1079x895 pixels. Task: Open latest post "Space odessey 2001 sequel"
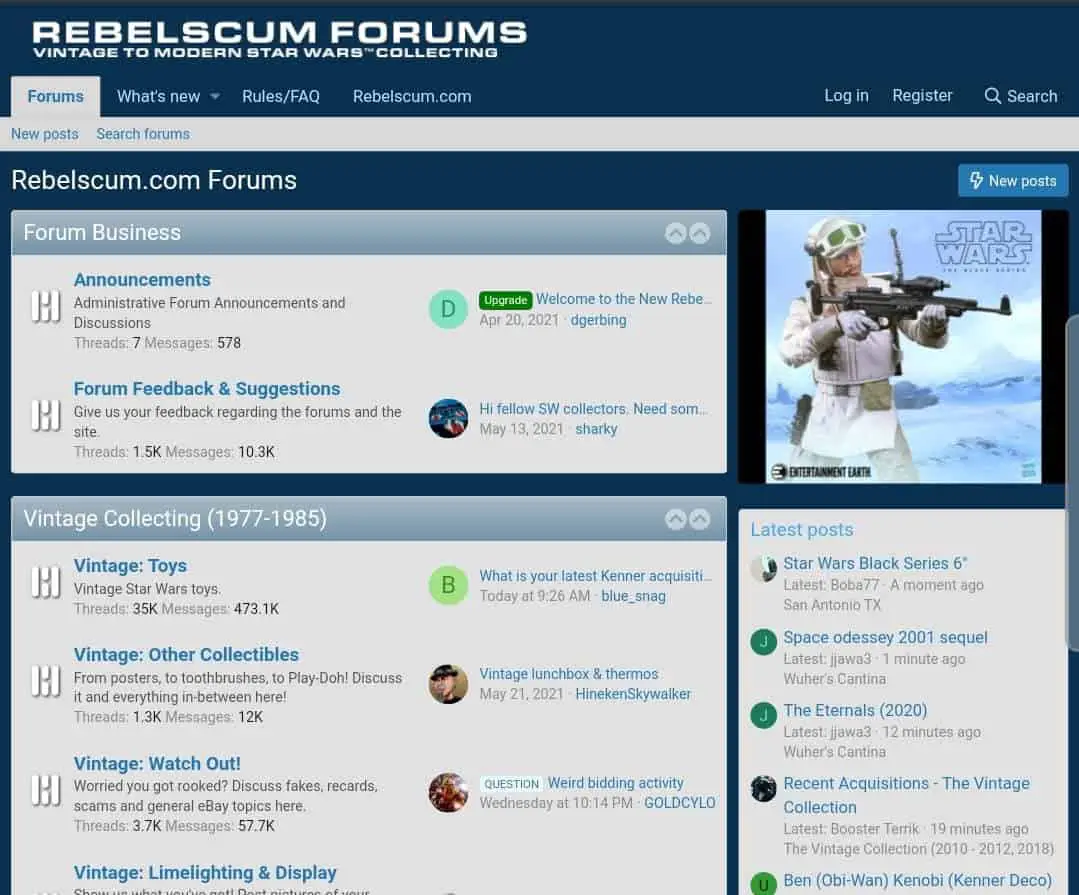point(886,637)
